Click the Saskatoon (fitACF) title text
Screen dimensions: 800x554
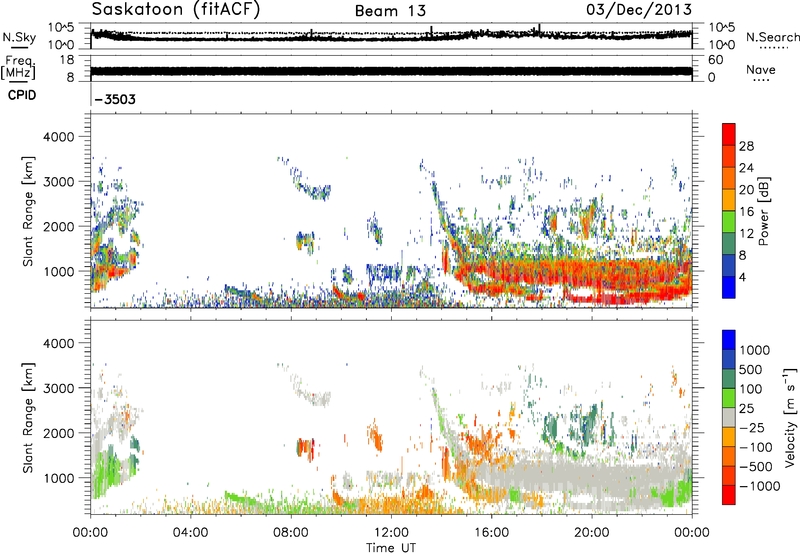(176, 10)
